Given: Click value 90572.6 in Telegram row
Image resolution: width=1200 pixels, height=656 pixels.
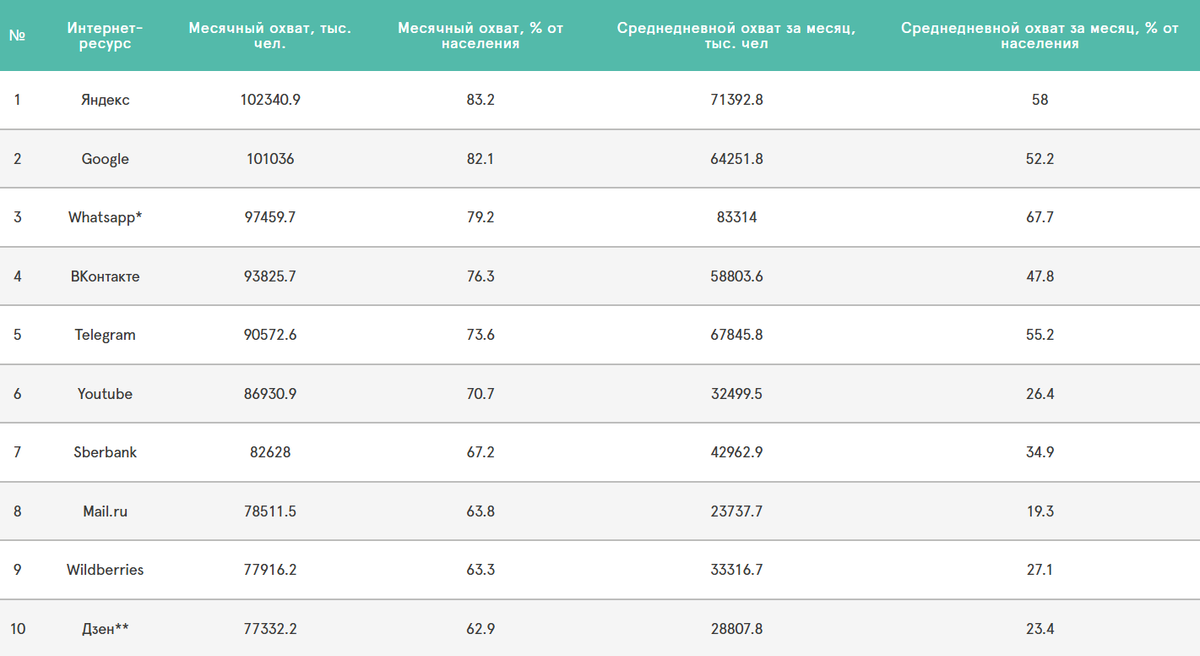Looking at the screenshot, I should (x=270, y=335).
